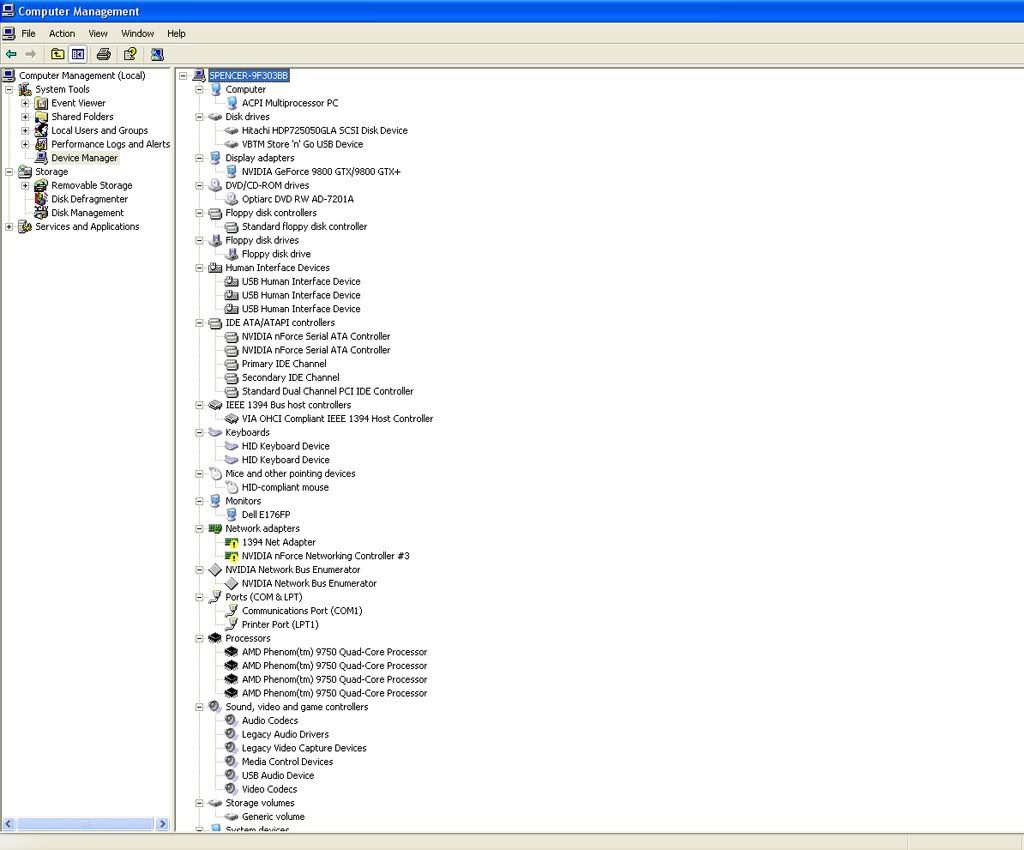Screen dimensions: 1024x850
Task: Click the Back arrow toolbar icon
Action: tap(11, 54)
